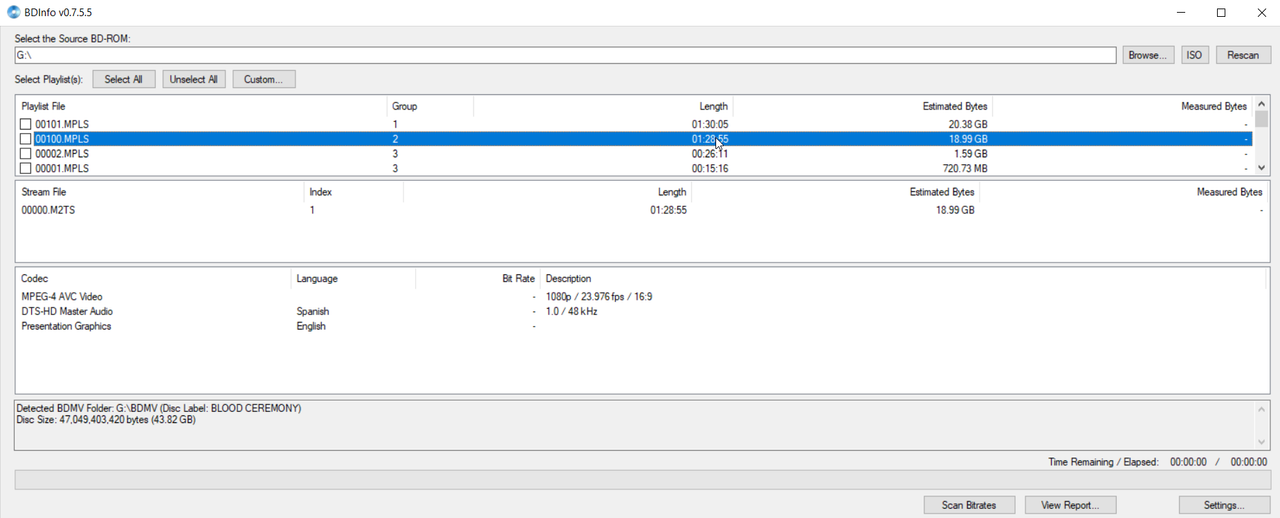Start Scan Bitrates
The width and height of the screenshot is (1280, 518).
pos(969,505)
